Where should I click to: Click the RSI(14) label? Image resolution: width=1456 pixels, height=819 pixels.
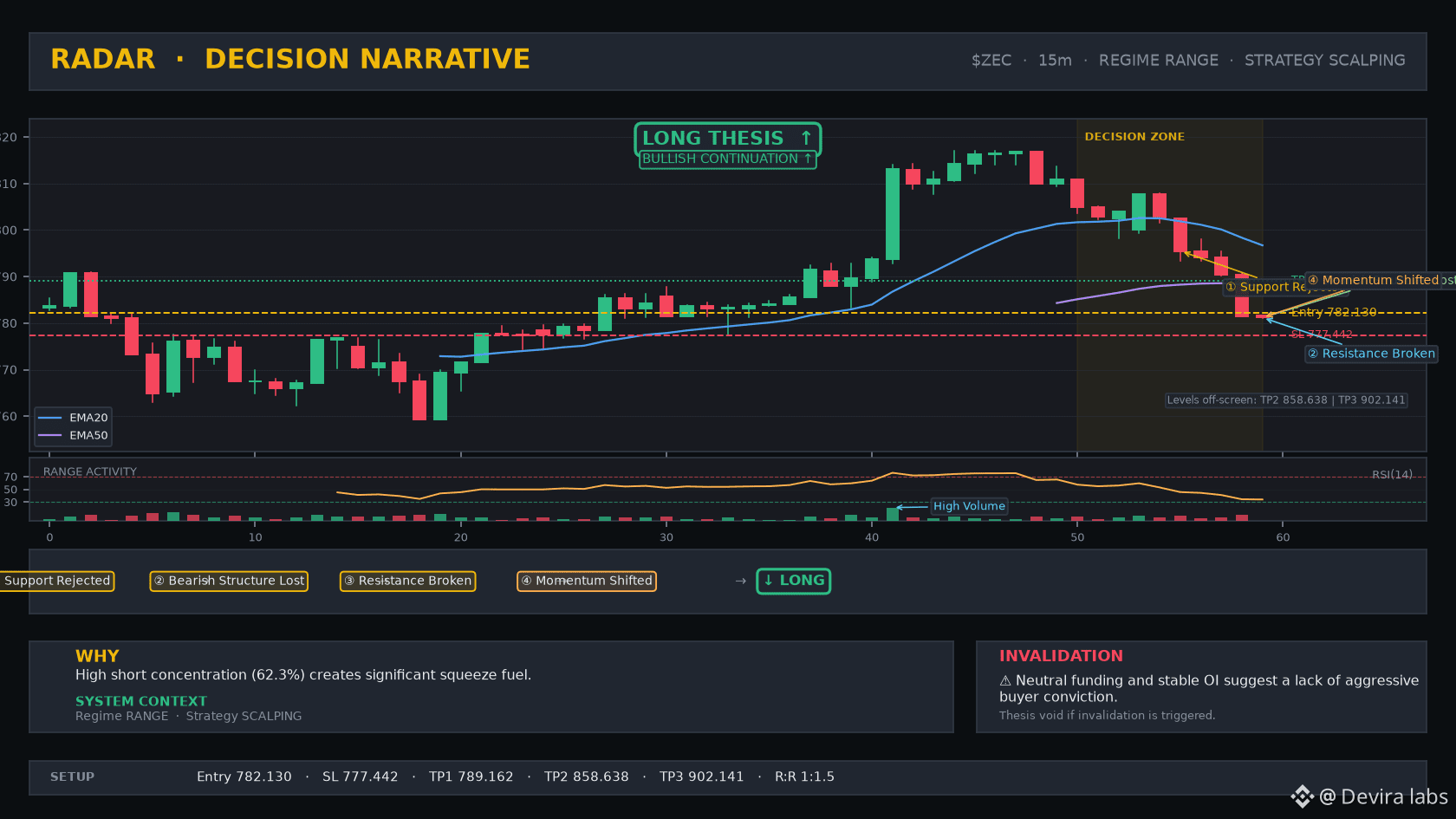coord(1392,475)
